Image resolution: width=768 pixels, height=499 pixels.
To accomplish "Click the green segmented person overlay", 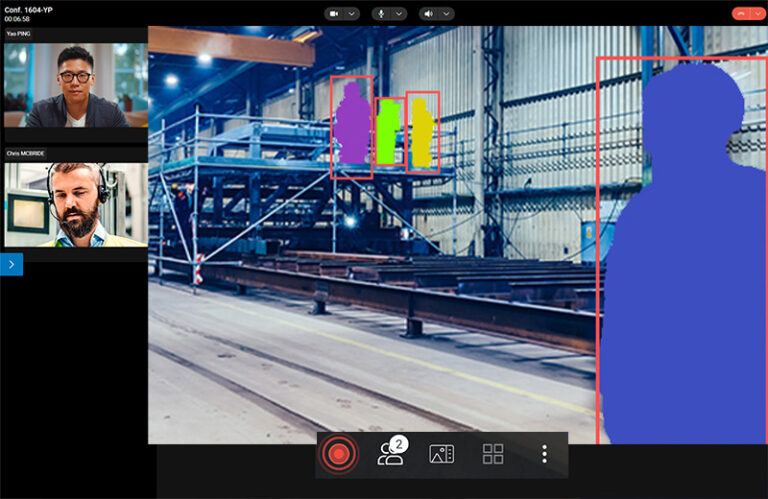I will (x=388, y=132).
